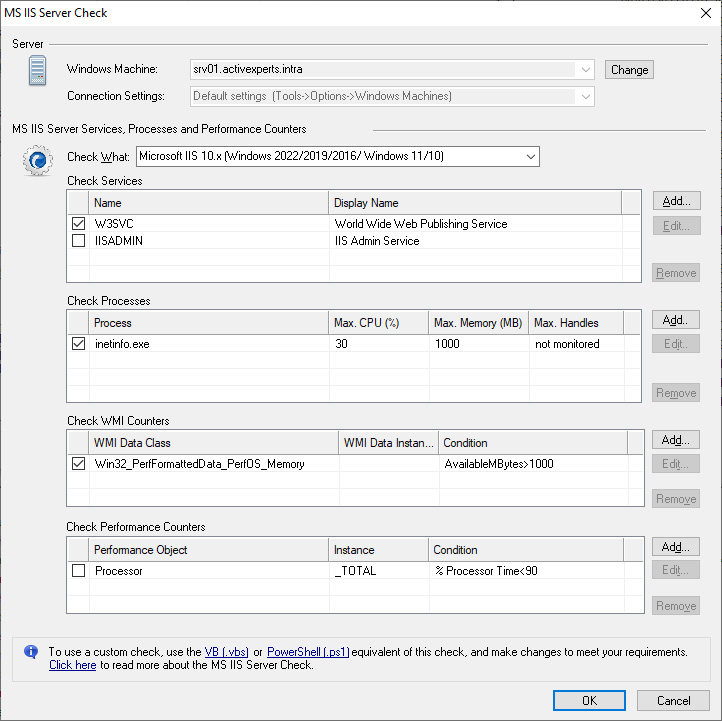Screen dimensions: 722x721
Task: Click the AvailableMBytes>1000 condition
Action: point(499,464)
